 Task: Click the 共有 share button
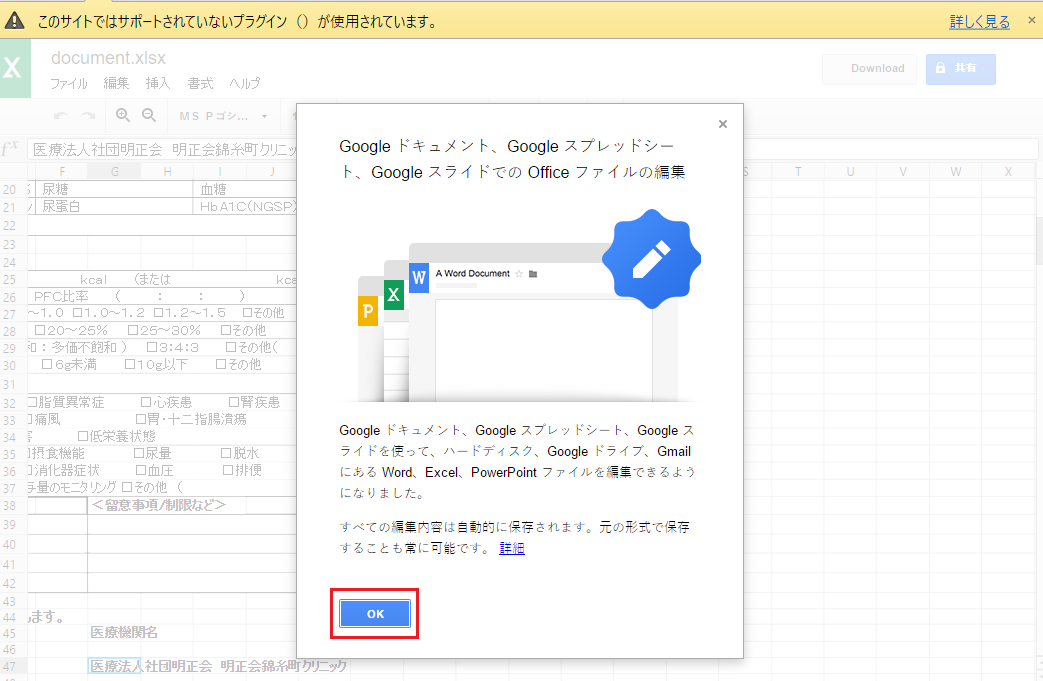pos(961,68)
